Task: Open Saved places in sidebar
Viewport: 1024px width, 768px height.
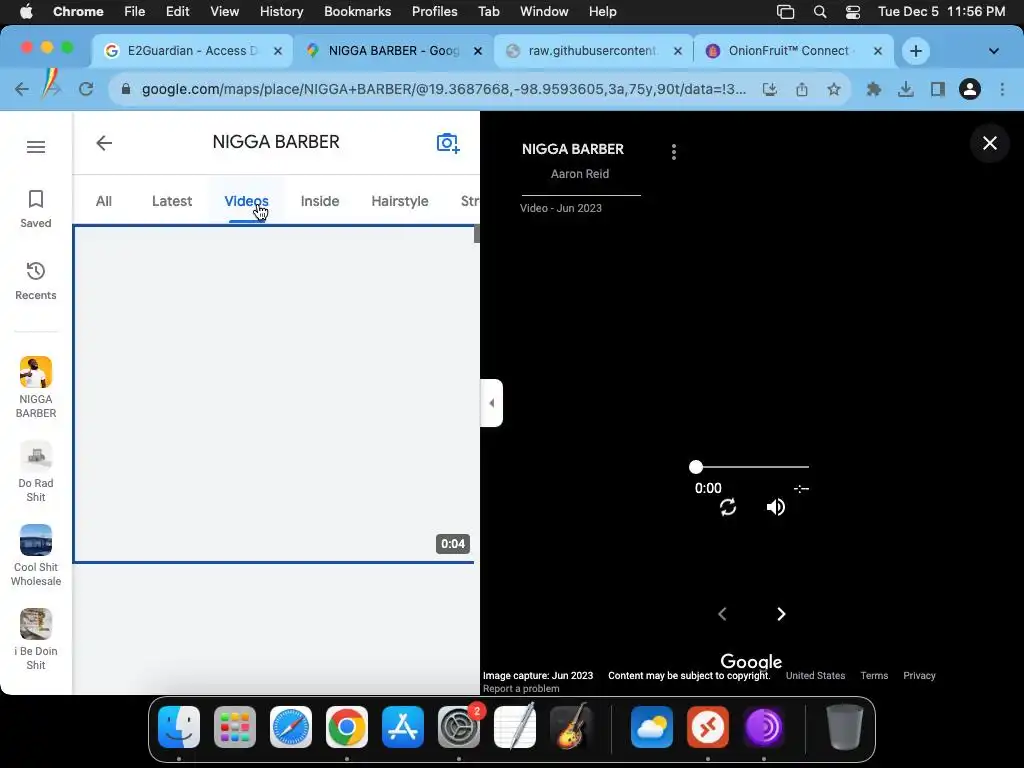Action: [36, 209]
